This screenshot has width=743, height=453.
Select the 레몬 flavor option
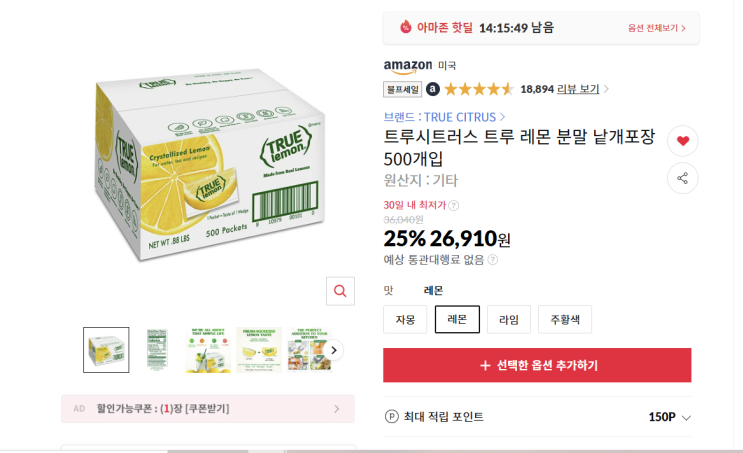tap(457, 320)
